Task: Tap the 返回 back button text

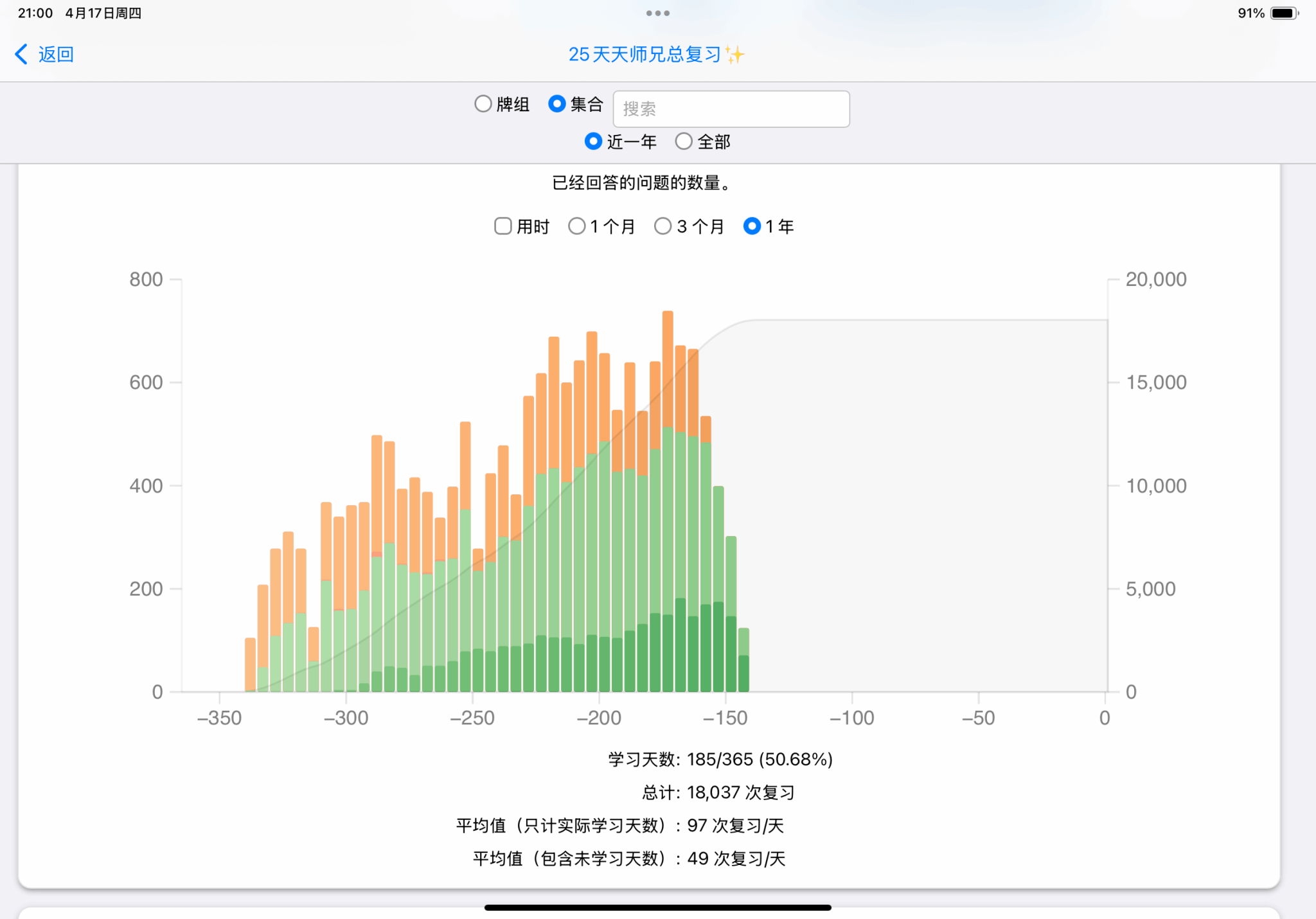Action: [56, 55]
